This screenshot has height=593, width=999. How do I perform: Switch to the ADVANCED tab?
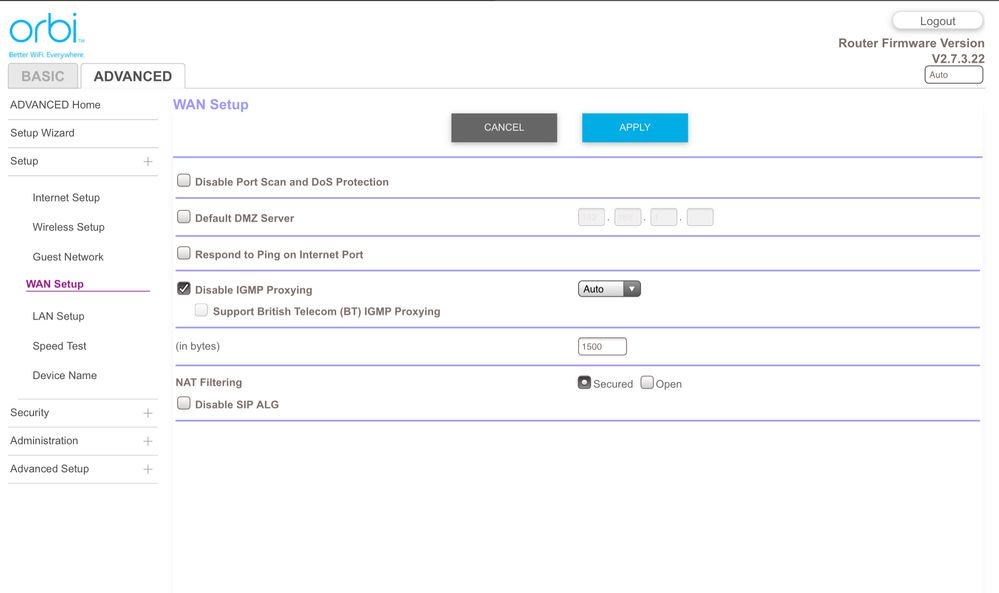(132, 76)
